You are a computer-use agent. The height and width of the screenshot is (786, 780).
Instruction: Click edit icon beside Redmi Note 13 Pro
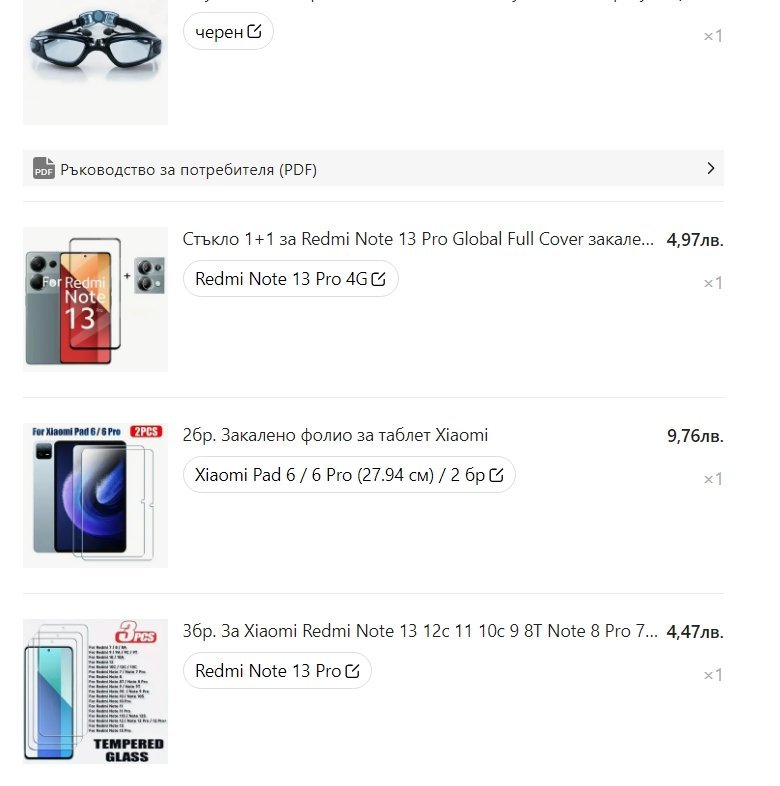pyautogui.click(x=352, y=671)
